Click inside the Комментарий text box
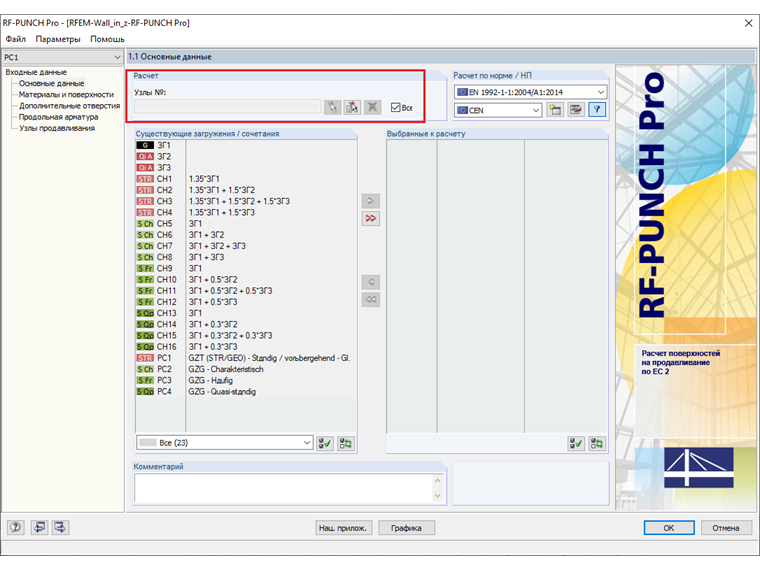The height and width of the screenshot is (570, 760). pos(285,488)
